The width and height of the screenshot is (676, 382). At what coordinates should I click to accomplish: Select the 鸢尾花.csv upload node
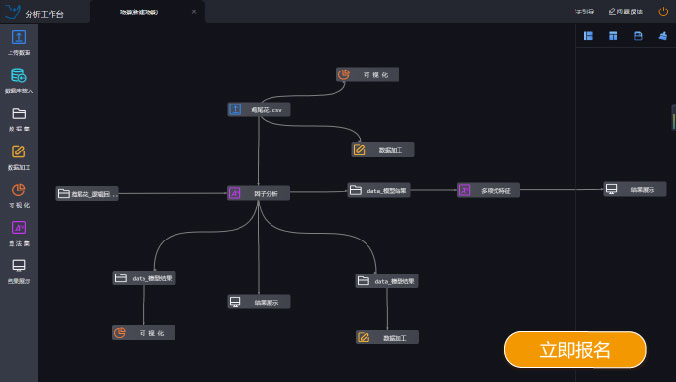[259, 110]
